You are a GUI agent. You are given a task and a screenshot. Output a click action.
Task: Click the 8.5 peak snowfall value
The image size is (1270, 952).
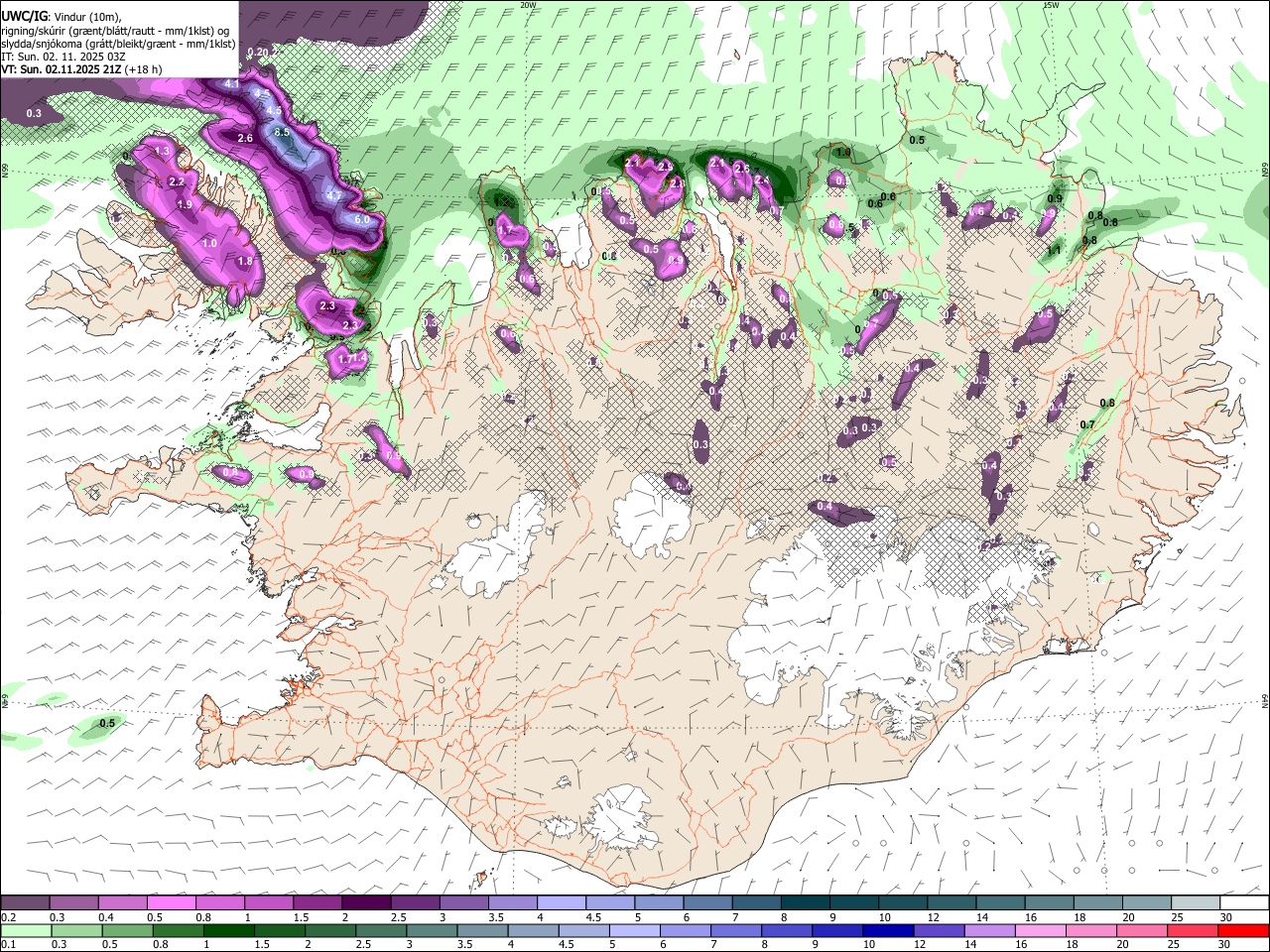[282, 132]
